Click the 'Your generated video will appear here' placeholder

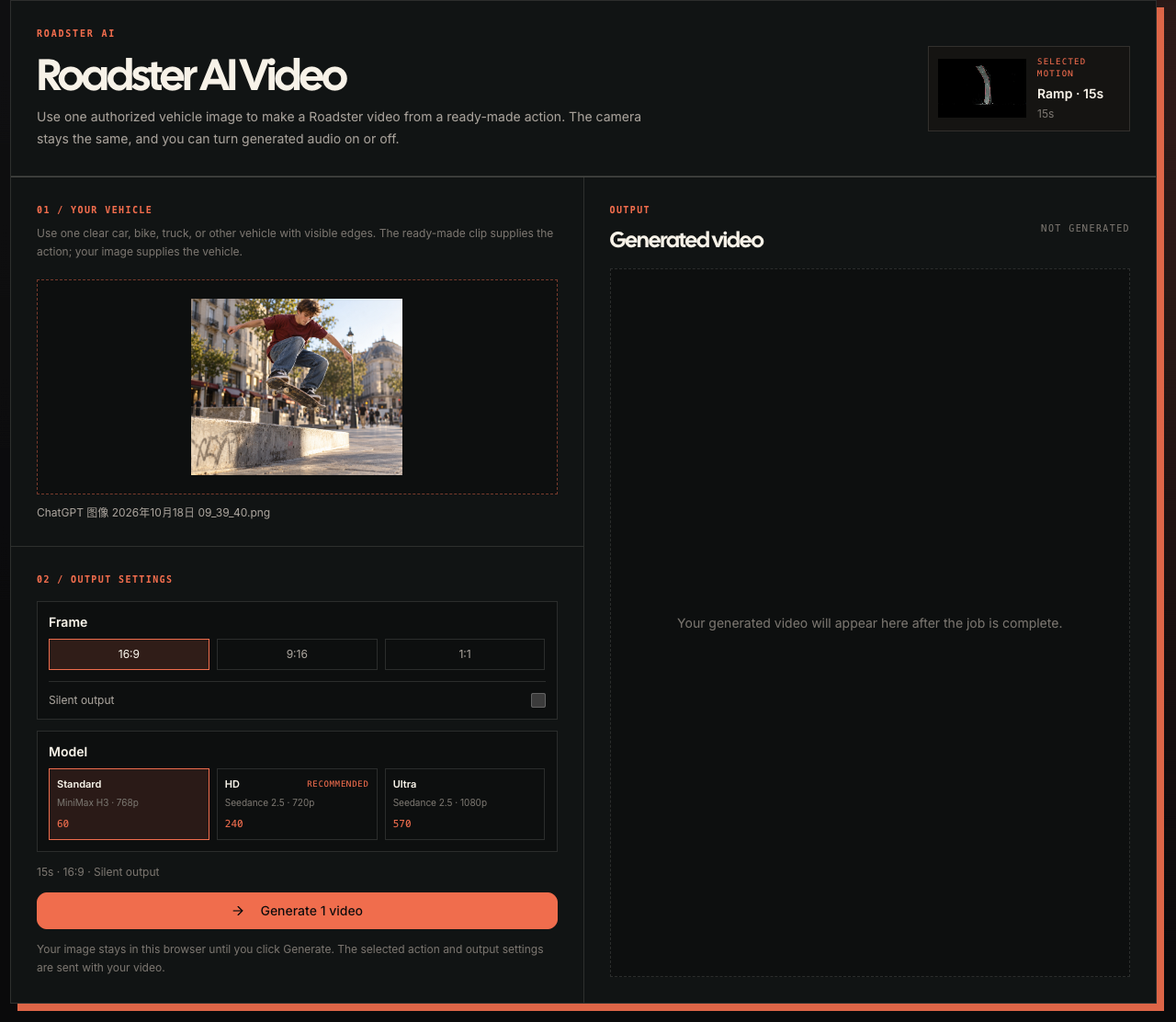870,623
